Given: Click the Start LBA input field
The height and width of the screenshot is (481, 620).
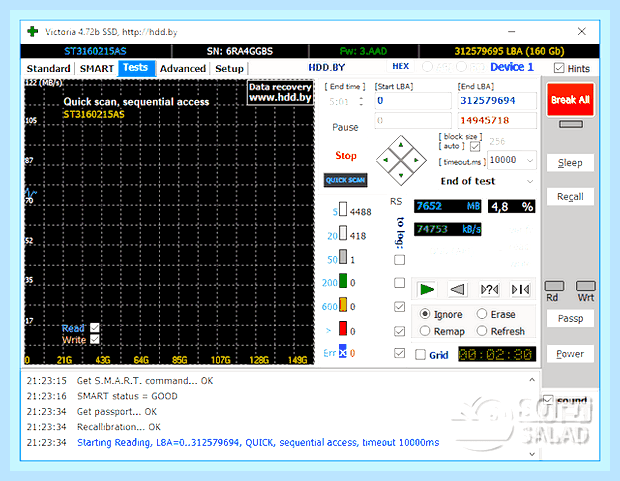Looking at the screenshot, I should coord(413,100).
